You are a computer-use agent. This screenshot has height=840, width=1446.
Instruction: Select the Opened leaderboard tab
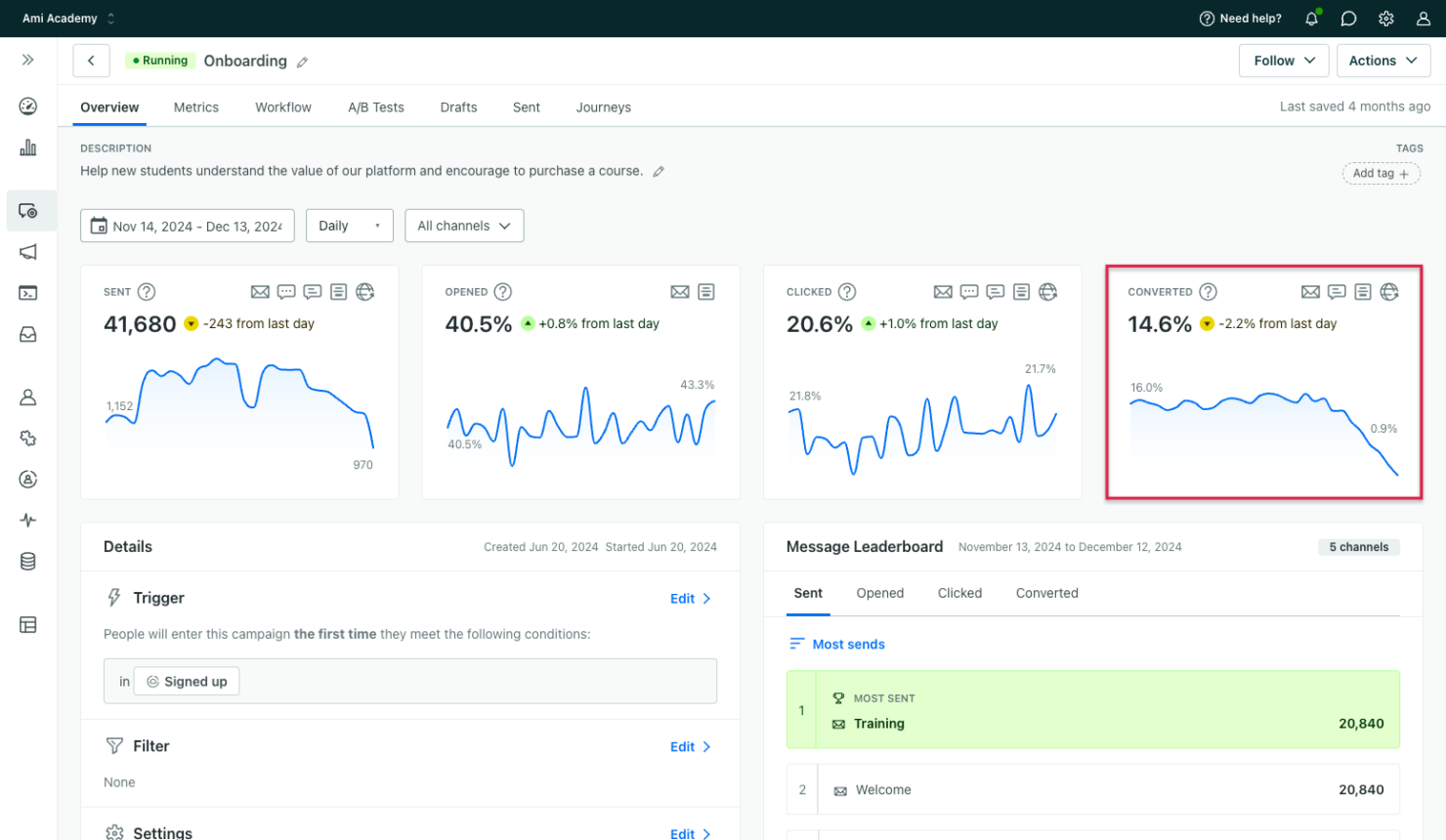point(880,593)
